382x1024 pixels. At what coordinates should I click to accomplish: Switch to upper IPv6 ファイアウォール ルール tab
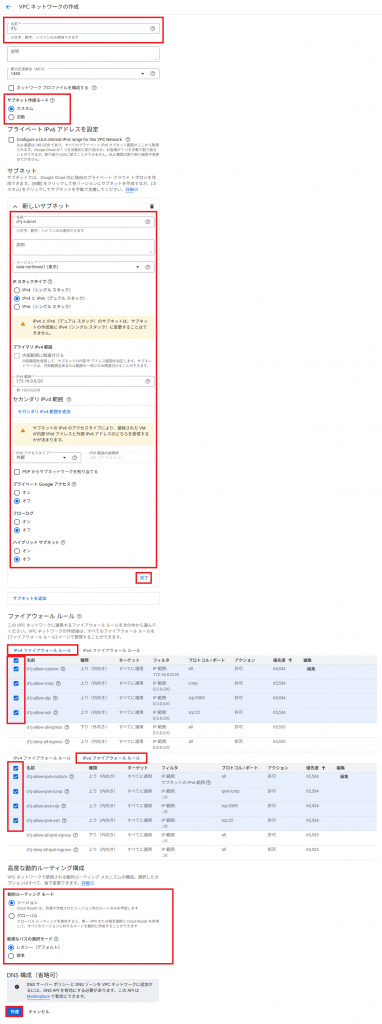pos(111,651)
